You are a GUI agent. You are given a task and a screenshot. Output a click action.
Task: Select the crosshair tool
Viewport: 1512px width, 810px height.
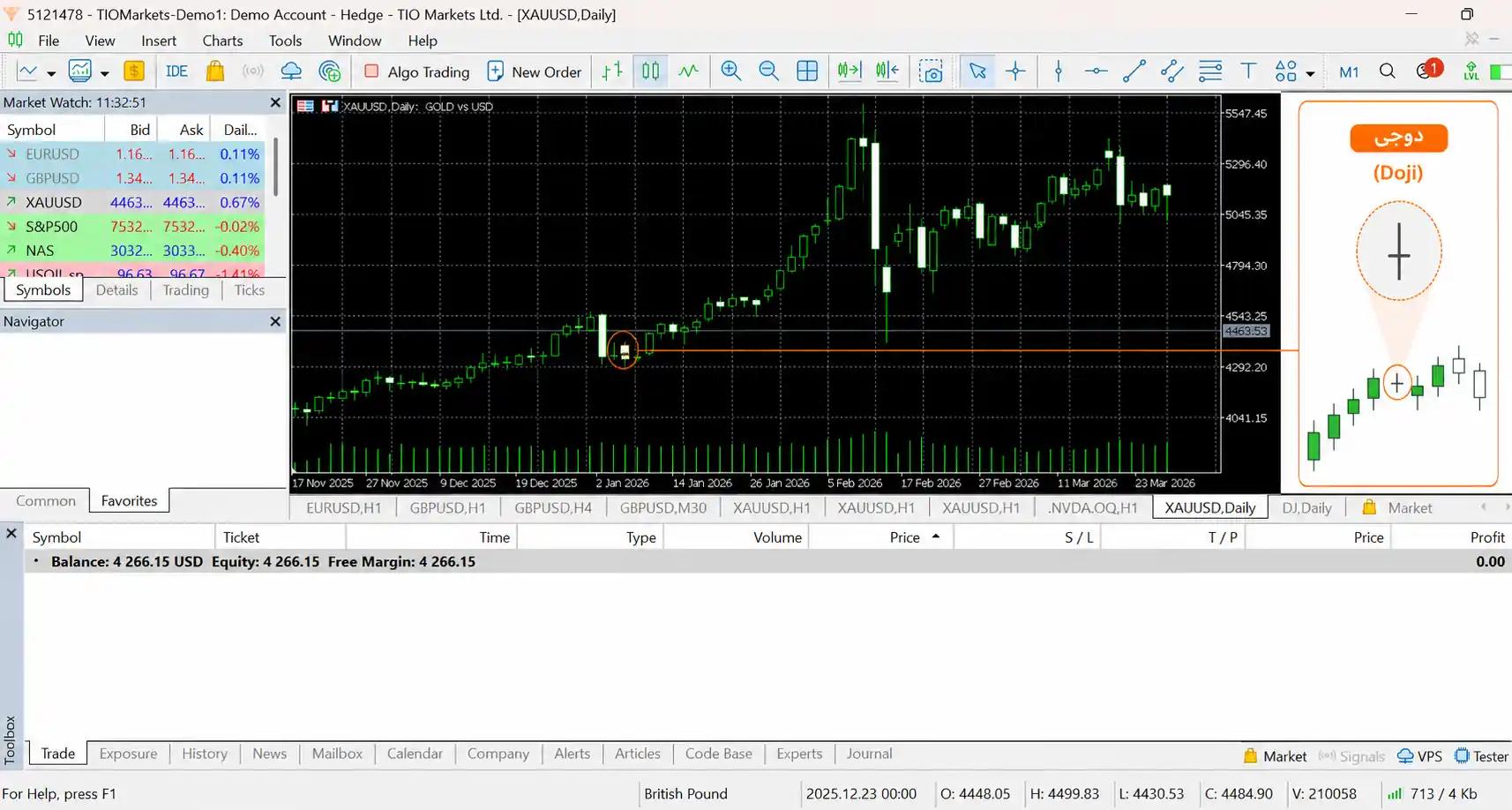point(1016,71)
